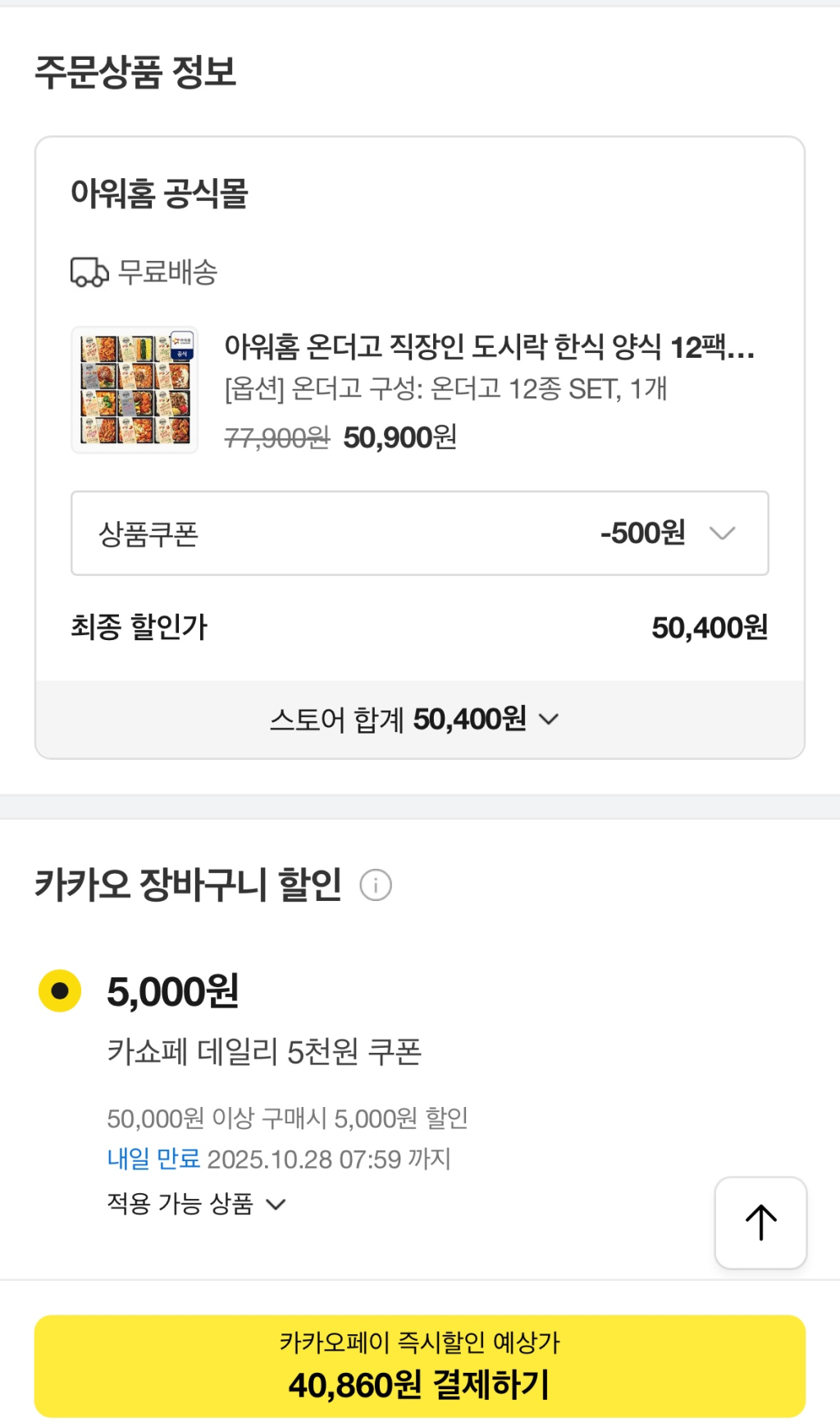
Task: Select the 5,000원 coupon radio button
Action: (x=60, y=991)
